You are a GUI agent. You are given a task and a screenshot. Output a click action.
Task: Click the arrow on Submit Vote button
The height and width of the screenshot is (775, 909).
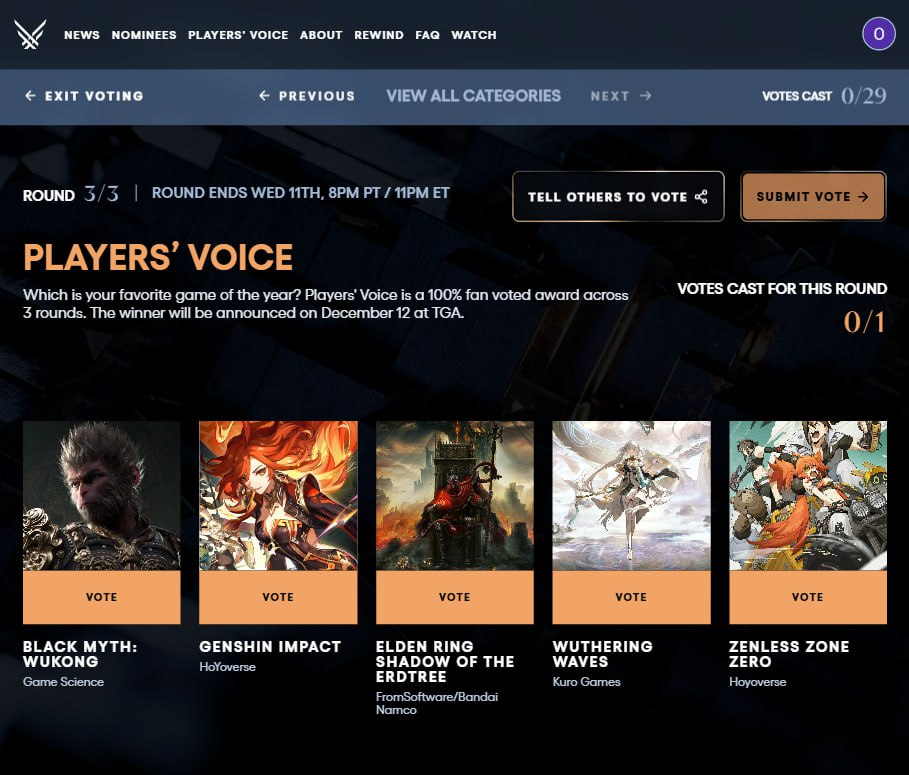pos(863,197)
